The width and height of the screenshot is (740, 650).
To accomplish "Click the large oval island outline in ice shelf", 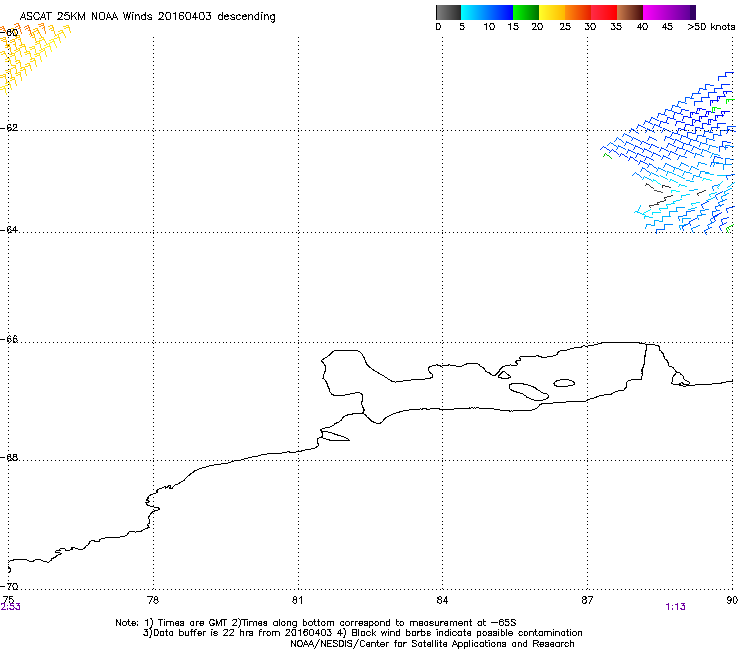I will (529, 392).
